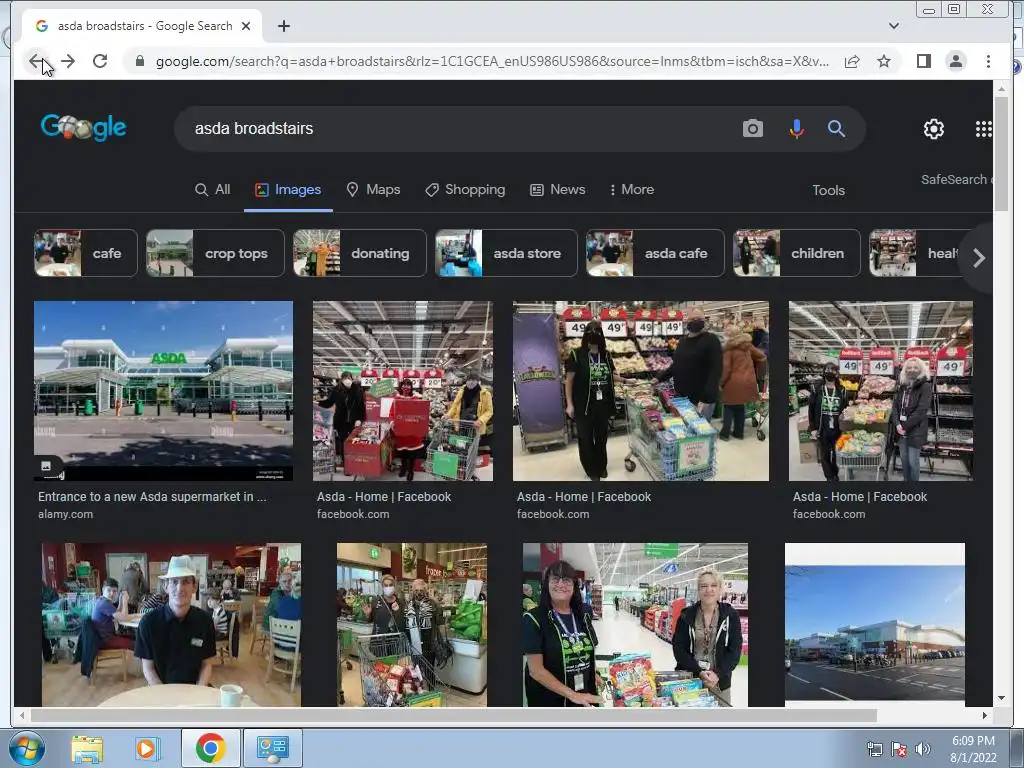Search by image using camera icon

click(x=752, y=129)
